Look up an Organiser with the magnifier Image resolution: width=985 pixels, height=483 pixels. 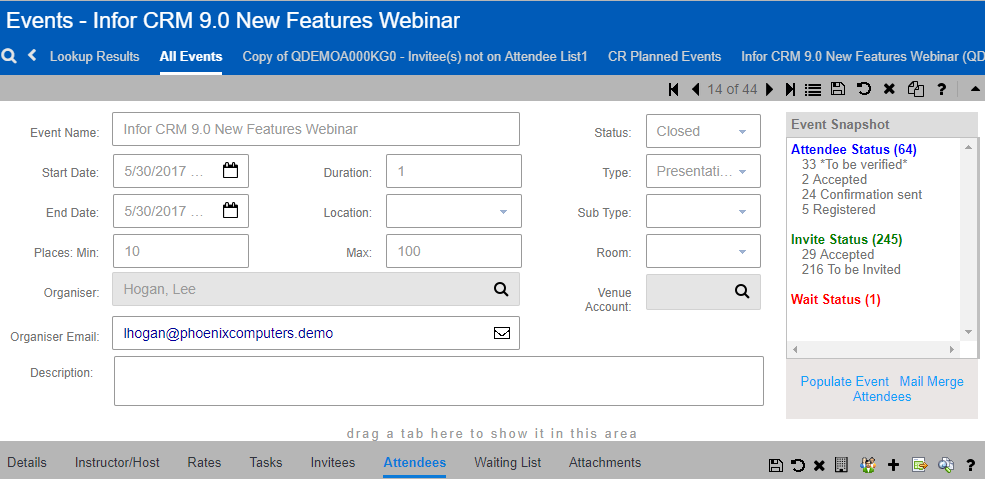coord(501,289)
